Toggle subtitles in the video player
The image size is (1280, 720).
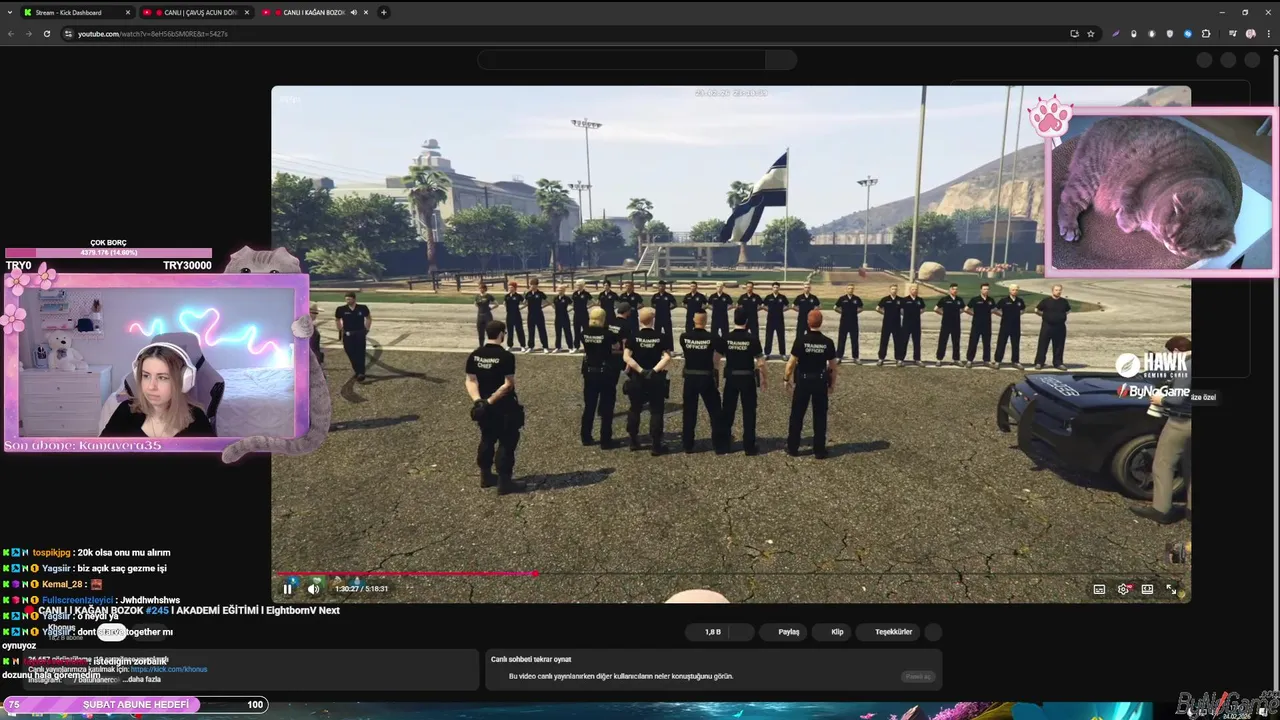click(1099, 590)
